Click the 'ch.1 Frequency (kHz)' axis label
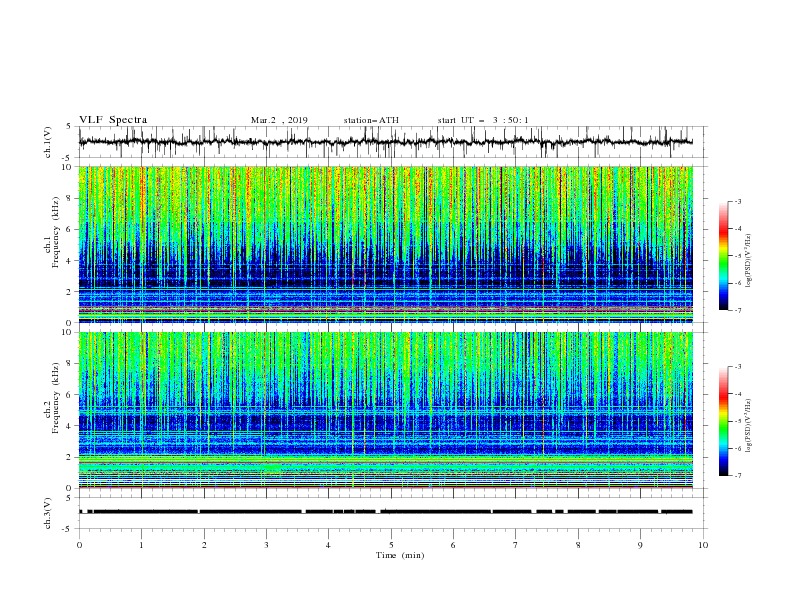Viewport: 792px width, 612px height. coord(52,232)
